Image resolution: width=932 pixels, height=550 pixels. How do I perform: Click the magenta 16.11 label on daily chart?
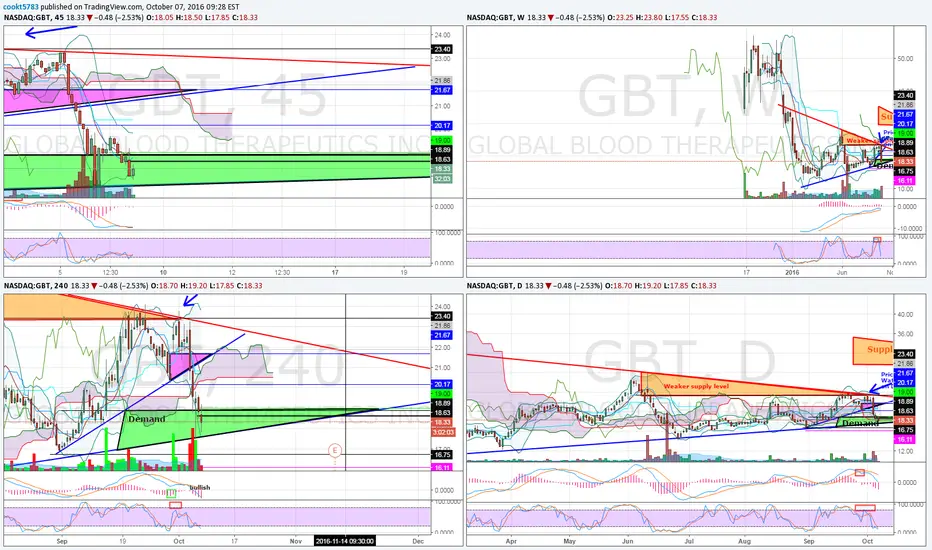pyautogui.click(x=905, y=439)
